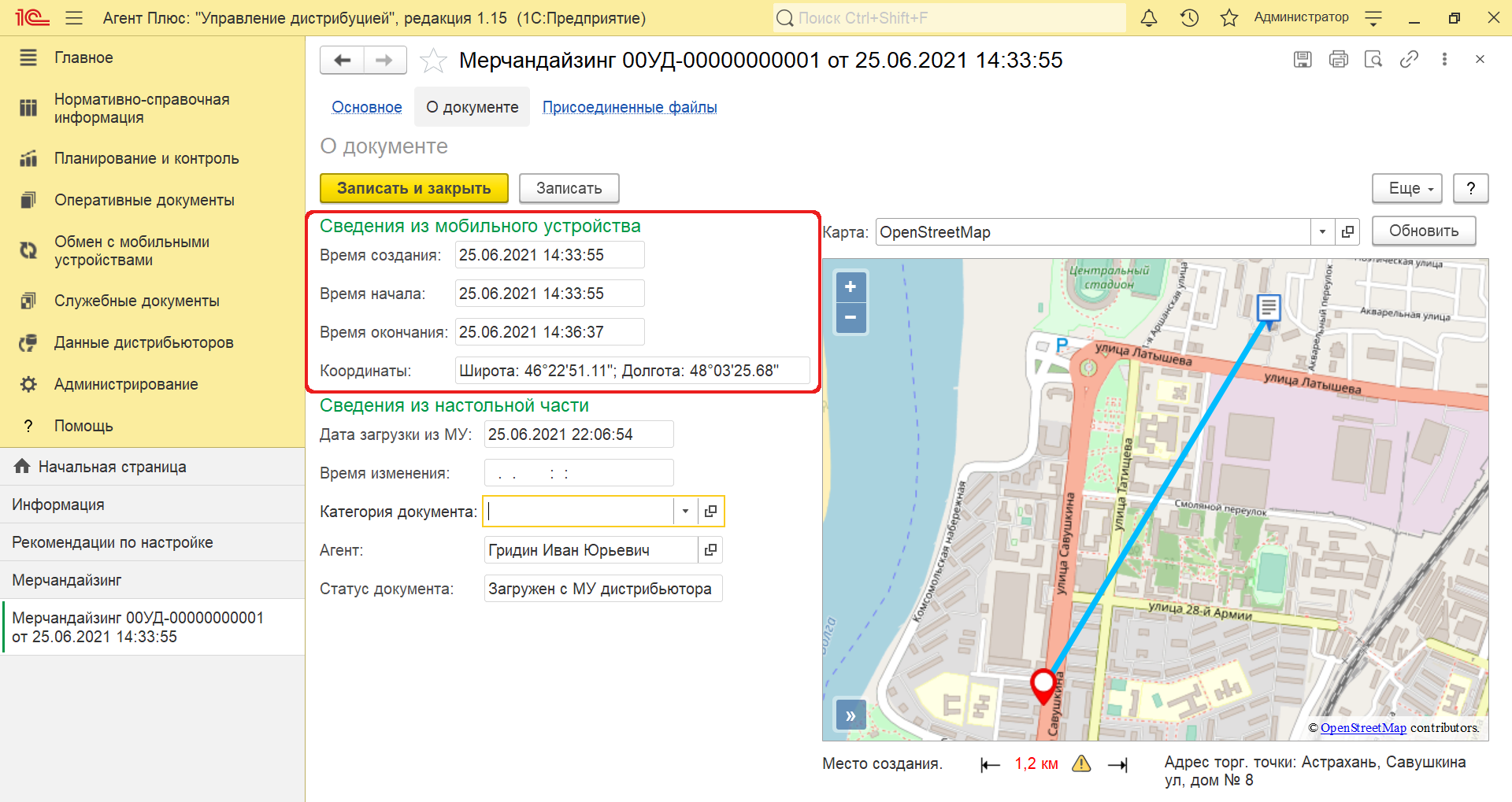Image resolution: width=1512 pixels, height=802 pixels.
Task: Switch to Основное tab
Action: tap(367, 107)
